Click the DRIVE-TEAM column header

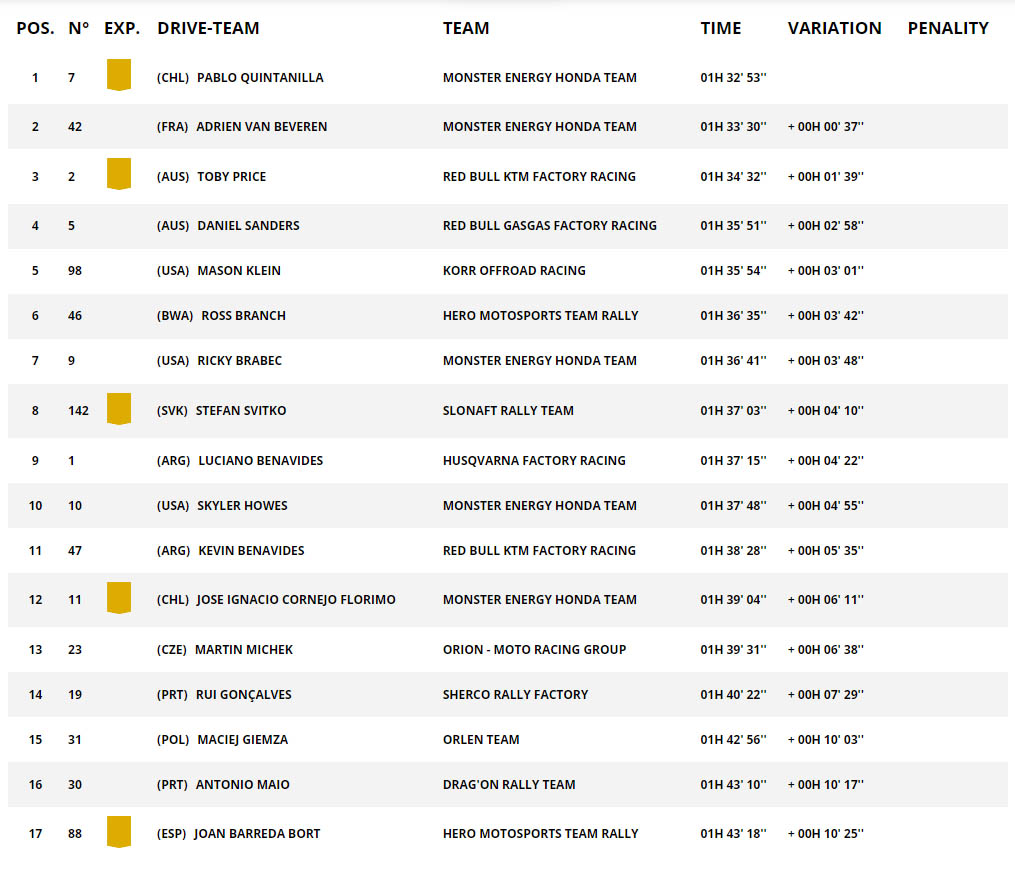[x=208, y=28]
